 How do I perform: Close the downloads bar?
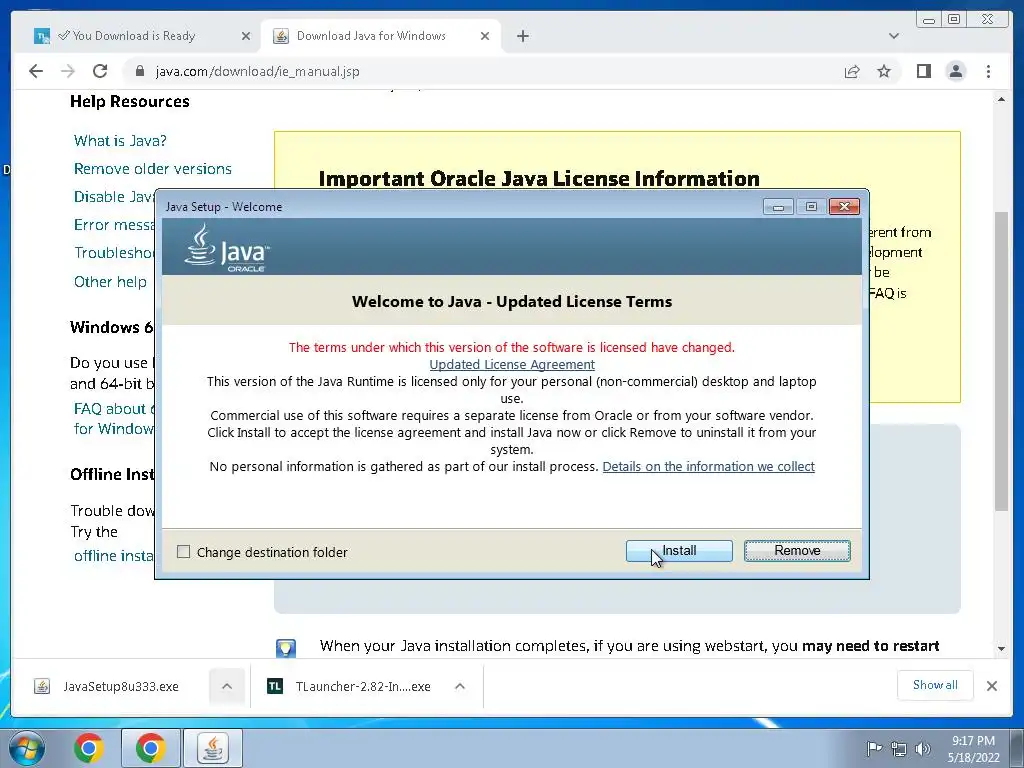(991, 686)
